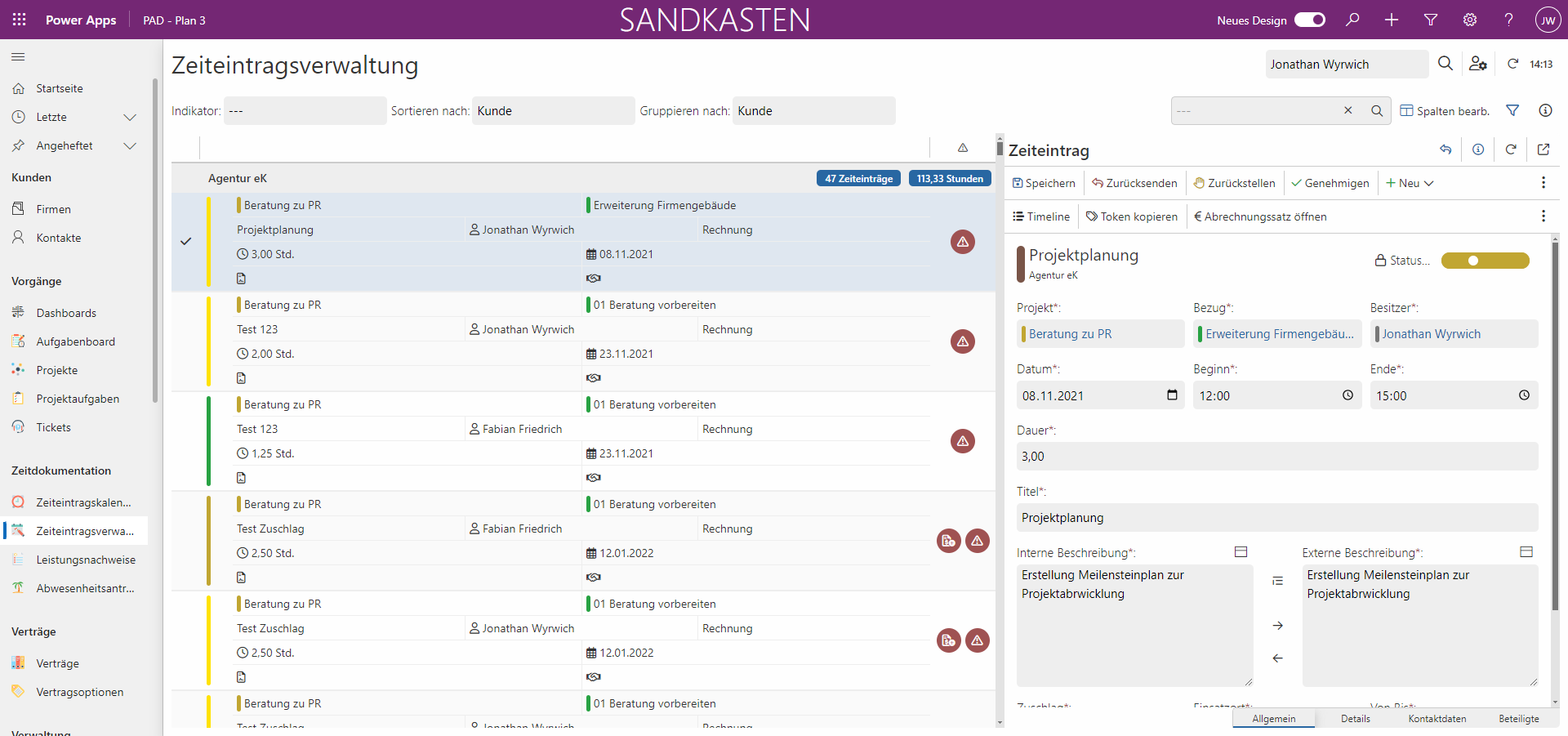The height and width of the screenshot is (736, 1568).
Task: Click the magnifier next to user selector
Action: point(1445,64)
